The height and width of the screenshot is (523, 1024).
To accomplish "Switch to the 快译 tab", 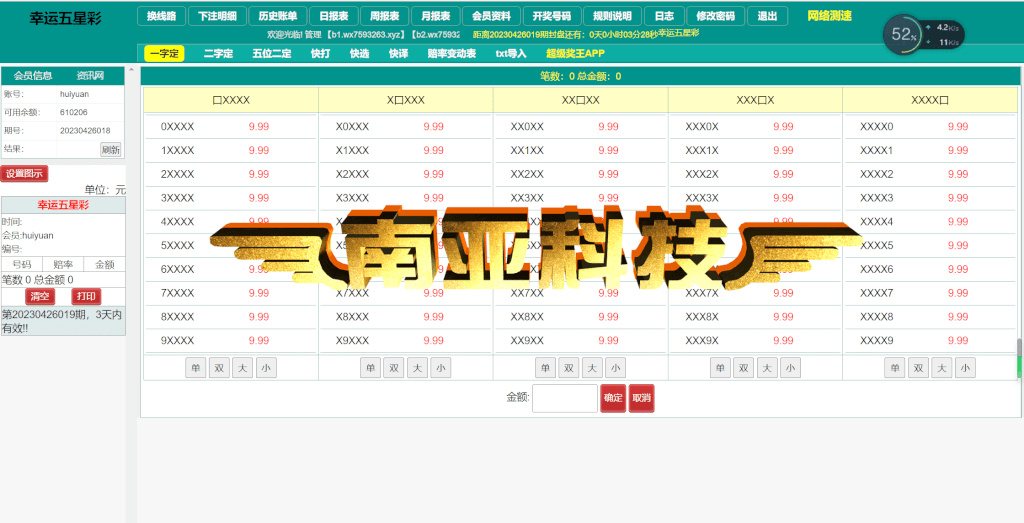I will (398, 54).
